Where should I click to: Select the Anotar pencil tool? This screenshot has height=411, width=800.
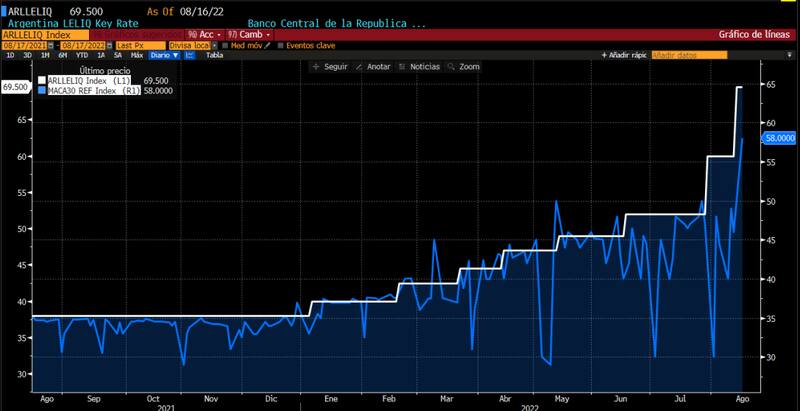point(359,66)
